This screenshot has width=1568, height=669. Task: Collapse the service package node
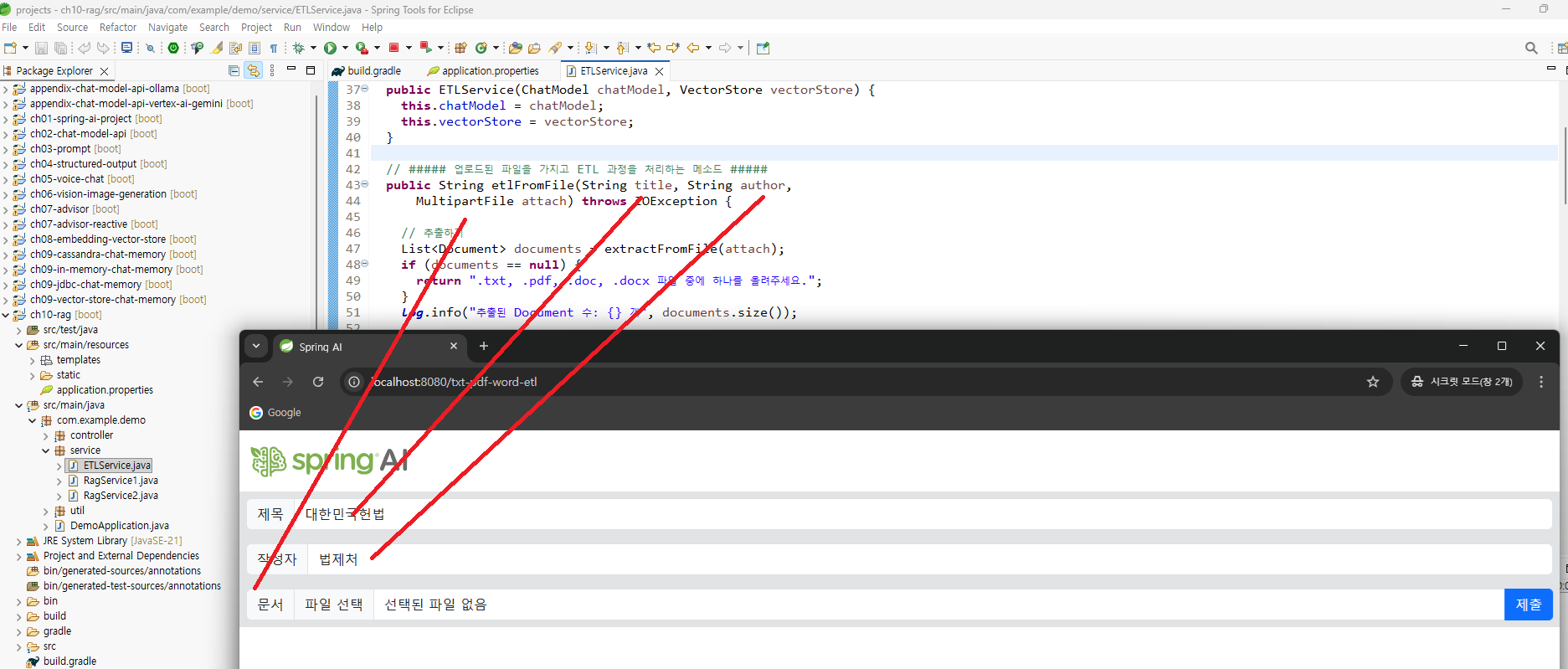click(x=46, y=450)
